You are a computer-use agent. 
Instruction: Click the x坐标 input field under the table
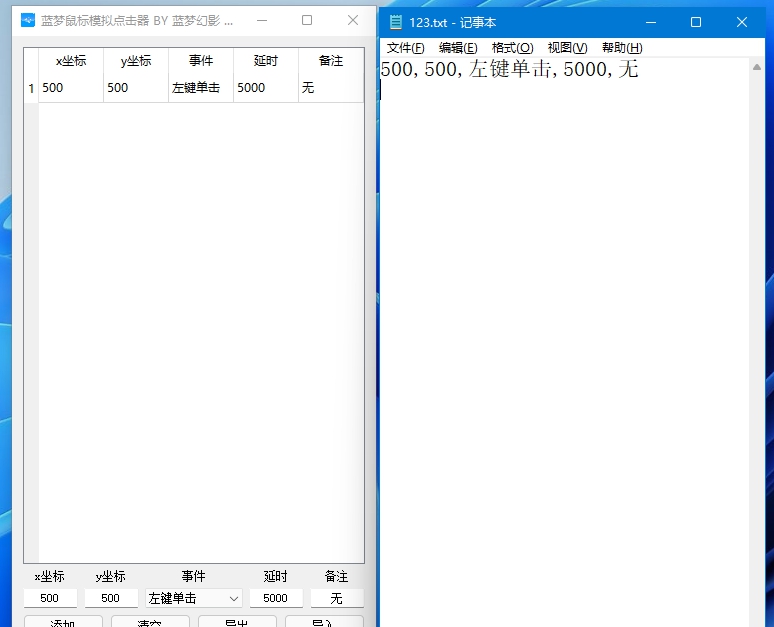[x=50, y=598]
